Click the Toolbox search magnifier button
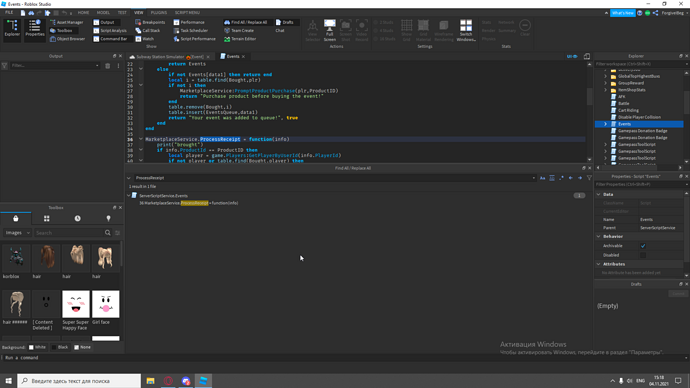The width and height of the screenshot is (690, 388). coord(107,233)
